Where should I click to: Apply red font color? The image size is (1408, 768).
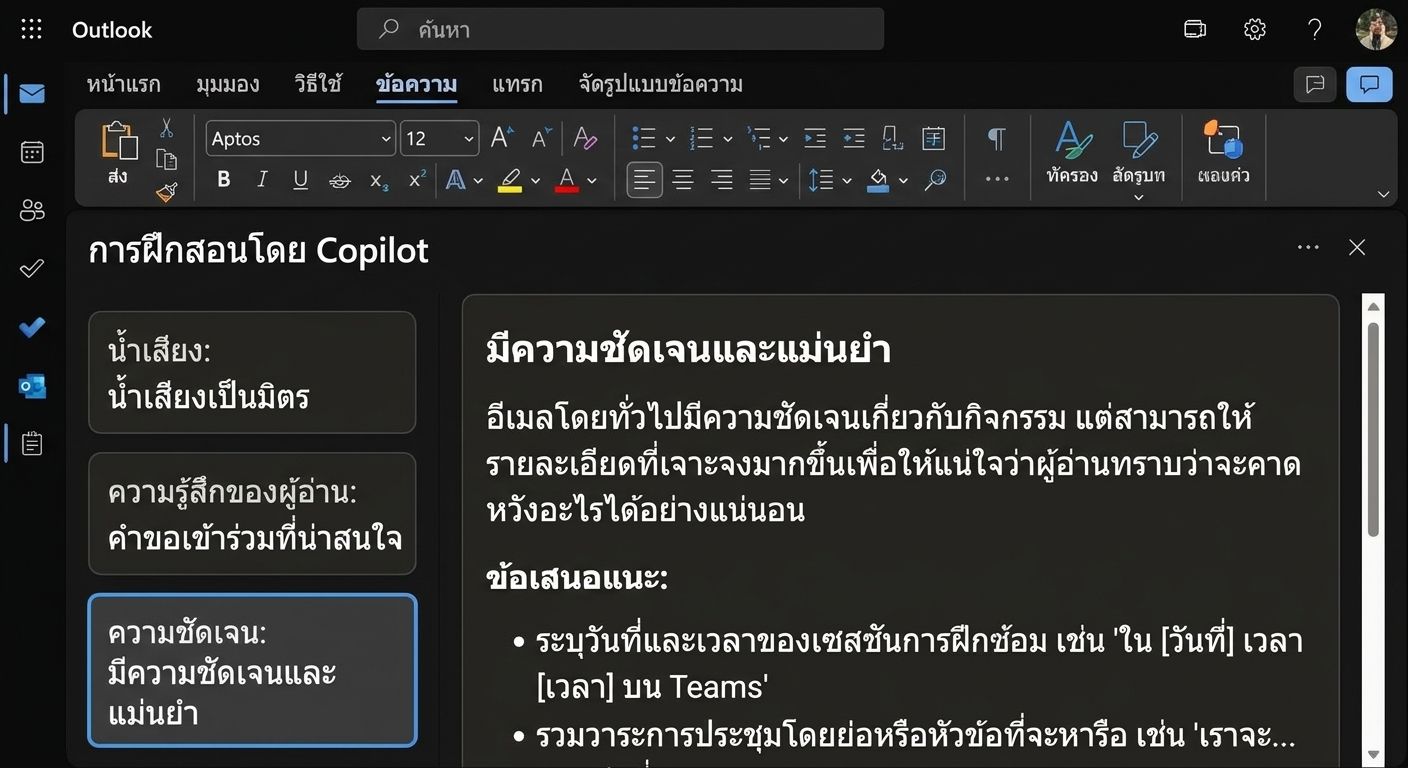566,181
